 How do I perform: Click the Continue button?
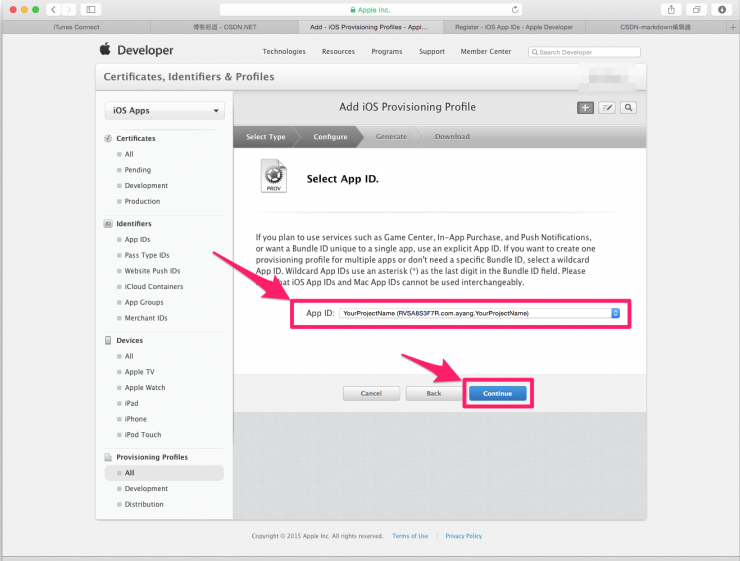point(497,394)
